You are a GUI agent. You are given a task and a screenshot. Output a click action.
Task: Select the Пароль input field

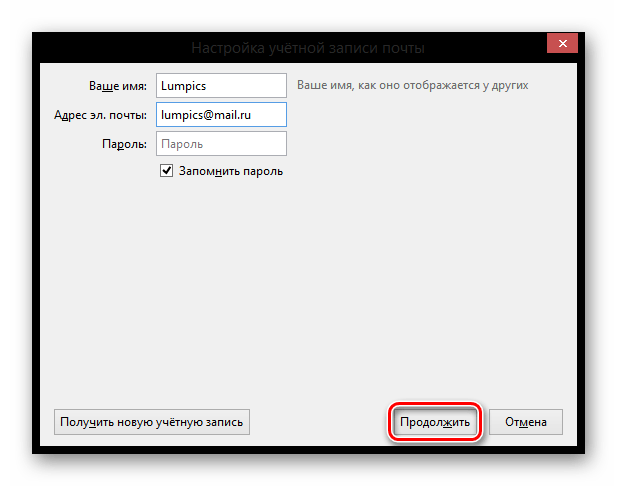point(221,144)
